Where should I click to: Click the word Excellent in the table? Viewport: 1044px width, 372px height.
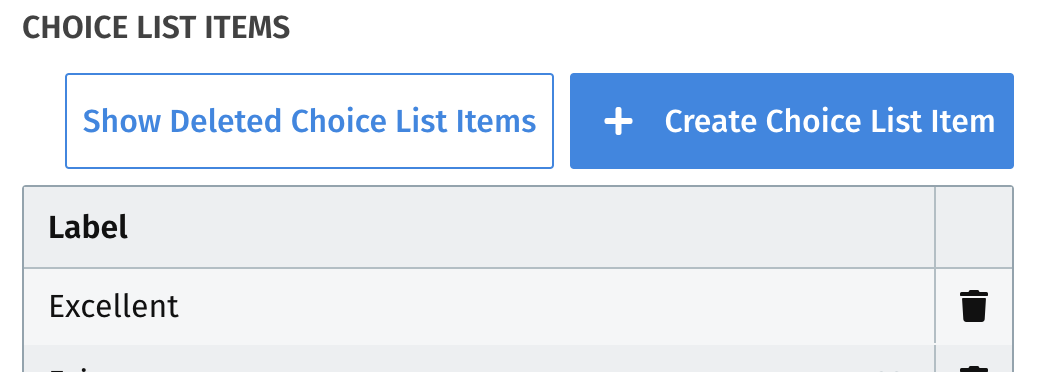[x=114, y=306]
